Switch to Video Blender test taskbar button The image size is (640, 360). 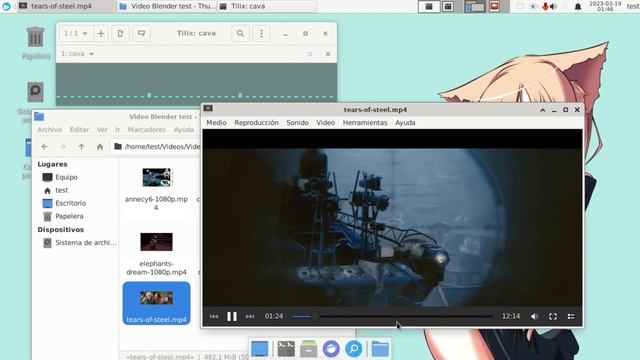(168, 6)
